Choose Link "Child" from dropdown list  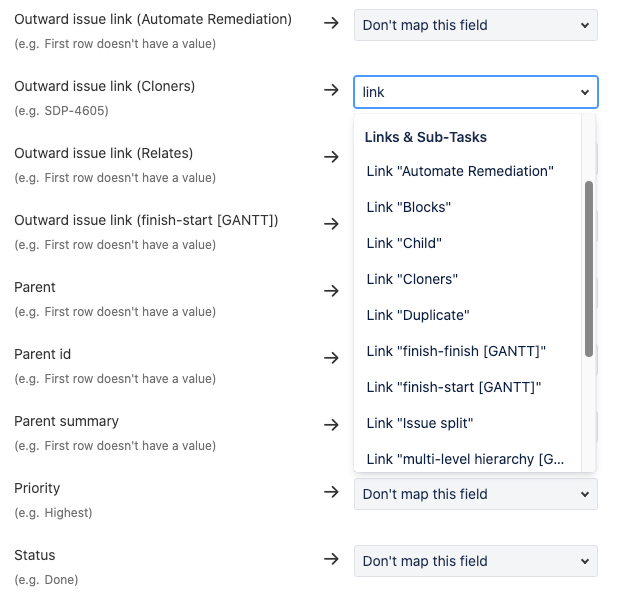coord(468,243)
